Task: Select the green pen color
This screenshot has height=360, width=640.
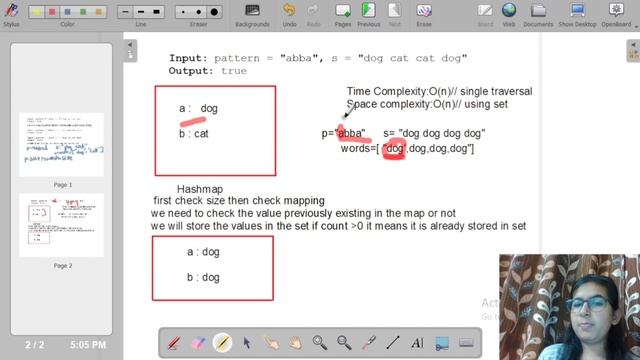Action: point(83,12)
